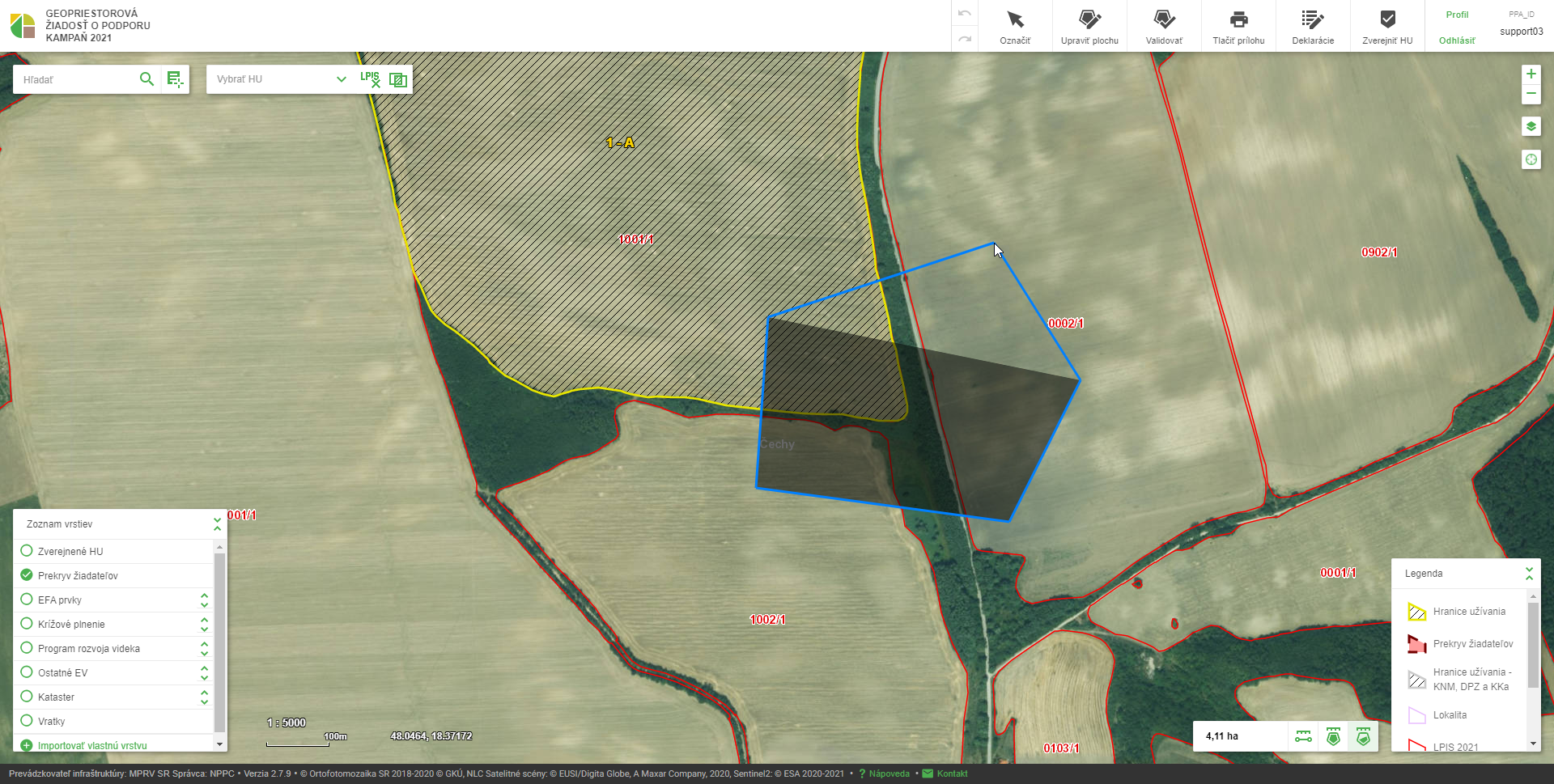This screenshot has width=1554, height=784.
Task: Uncheck the Prekryv žiadateľov layer
Action: (27, 575)
